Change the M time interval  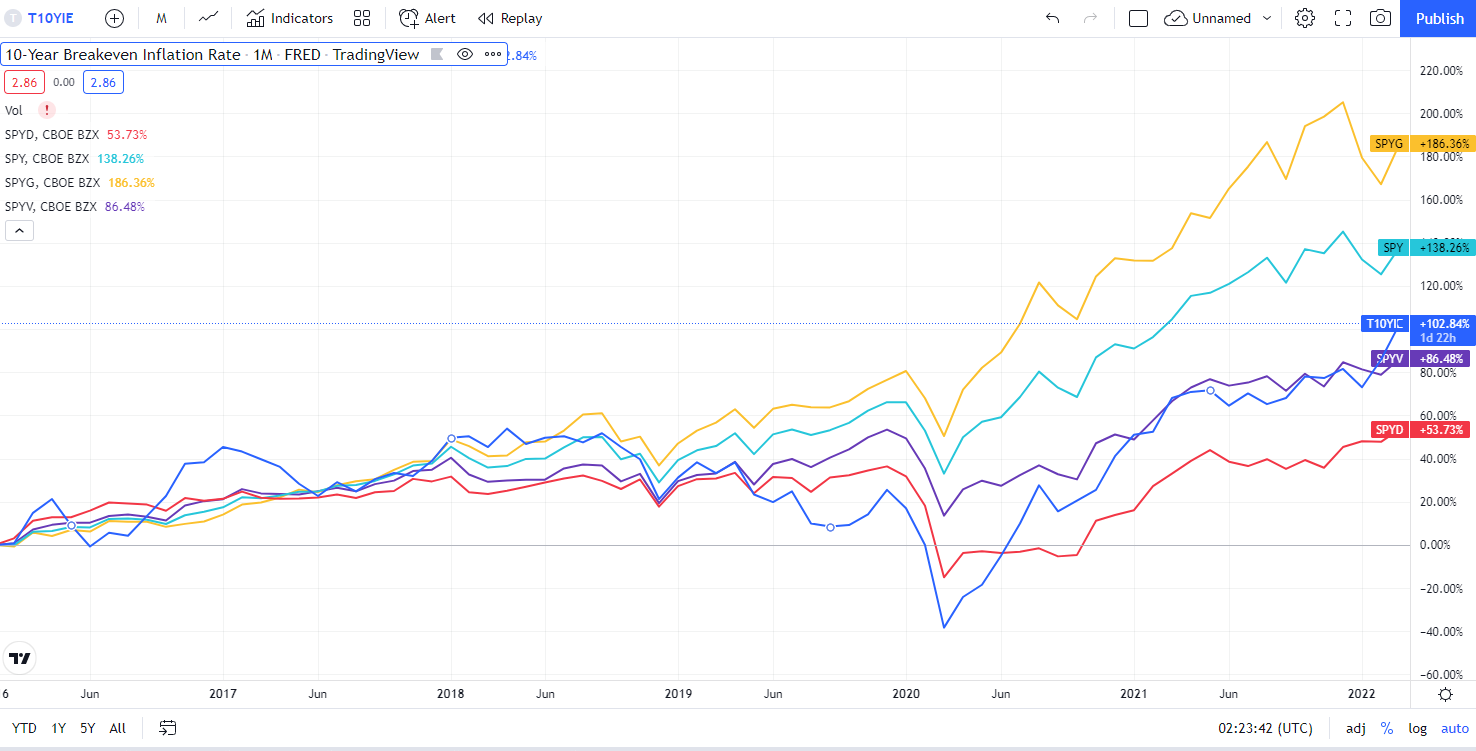point(161,18)
